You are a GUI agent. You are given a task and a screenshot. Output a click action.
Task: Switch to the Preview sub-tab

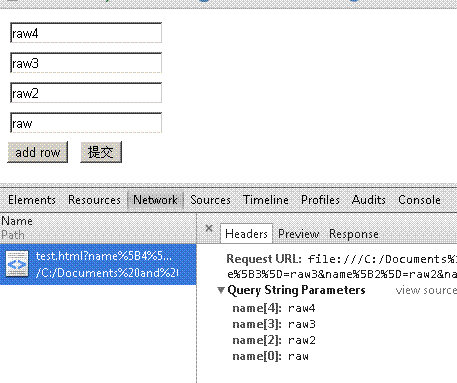click(x=298, y=234)
